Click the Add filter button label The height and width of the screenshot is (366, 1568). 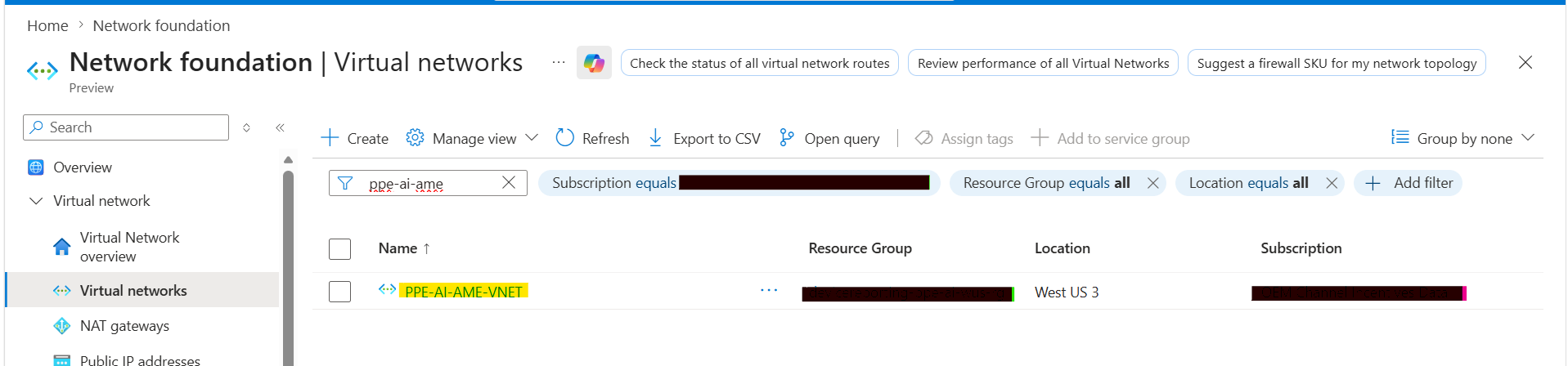point(1423,183)
